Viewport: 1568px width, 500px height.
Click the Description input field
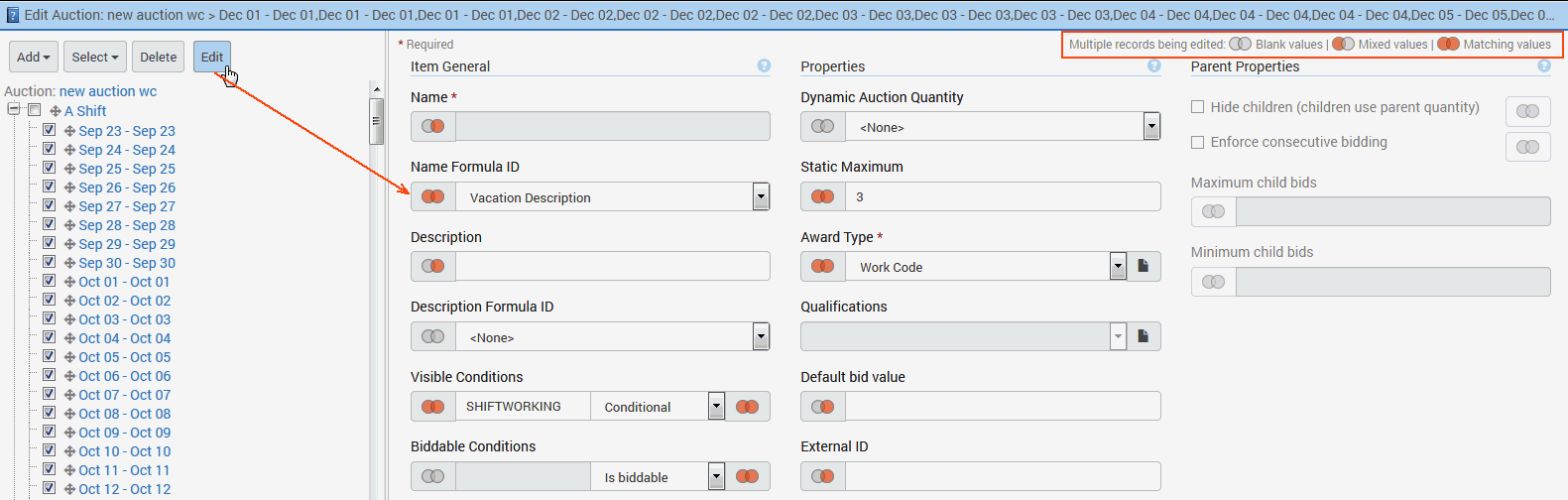(x=613, y=266)
